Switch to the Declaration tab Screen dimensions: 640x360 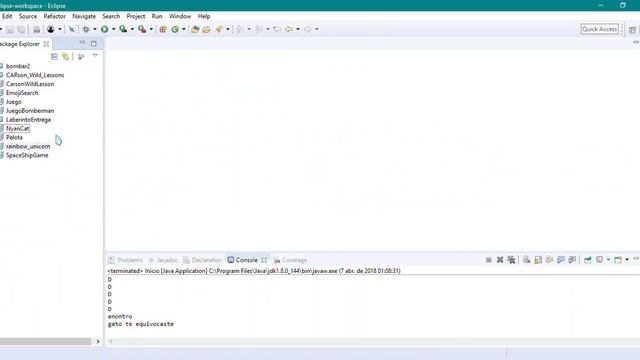point(202,260)
